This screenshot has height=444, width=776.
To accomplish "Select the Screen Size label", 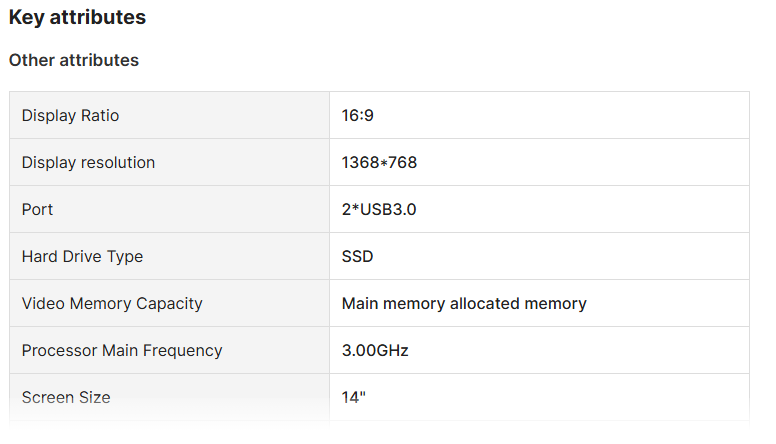I will (66, 397).
